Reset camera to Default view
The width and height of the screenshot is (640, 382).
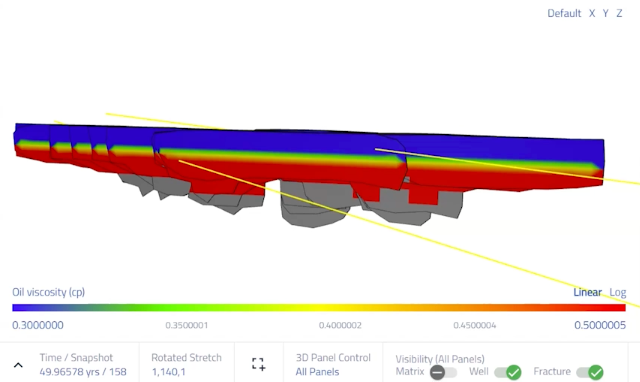click(x=564, y=13)
